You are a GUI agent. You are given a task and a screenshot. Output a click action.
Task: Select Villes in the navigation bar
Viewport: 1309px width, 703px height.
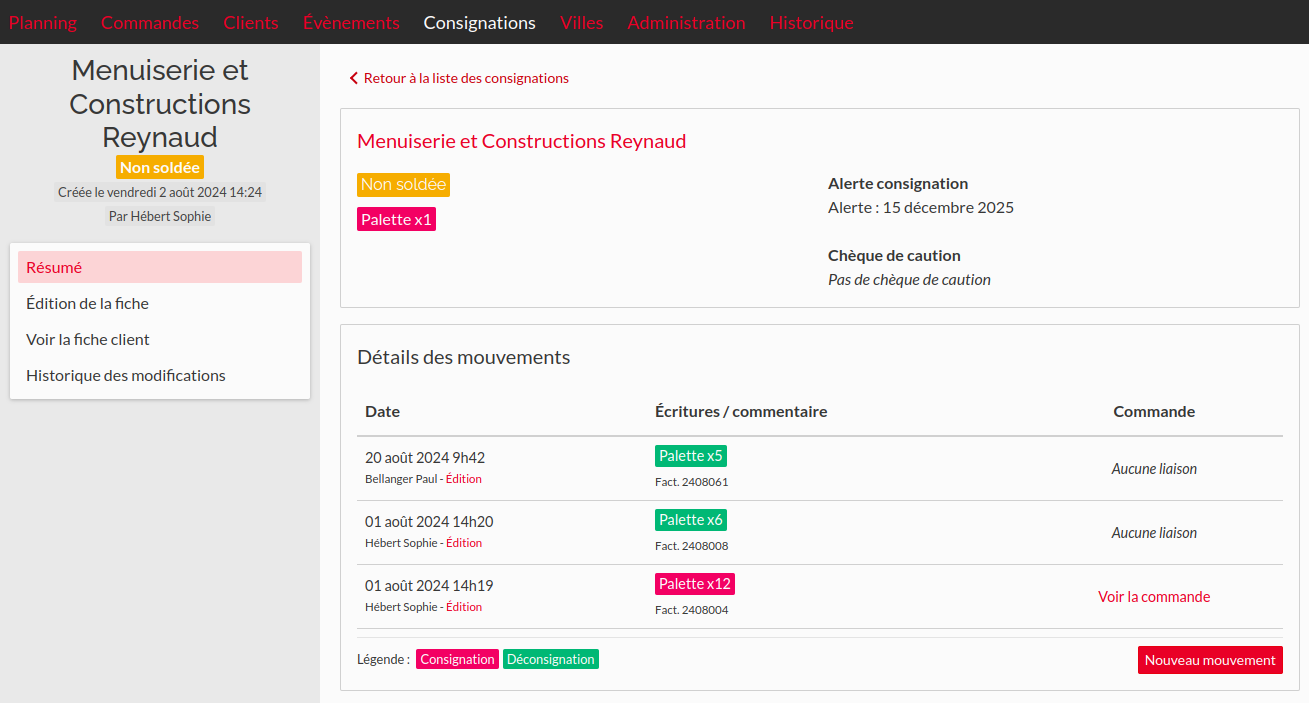(581, 22)
